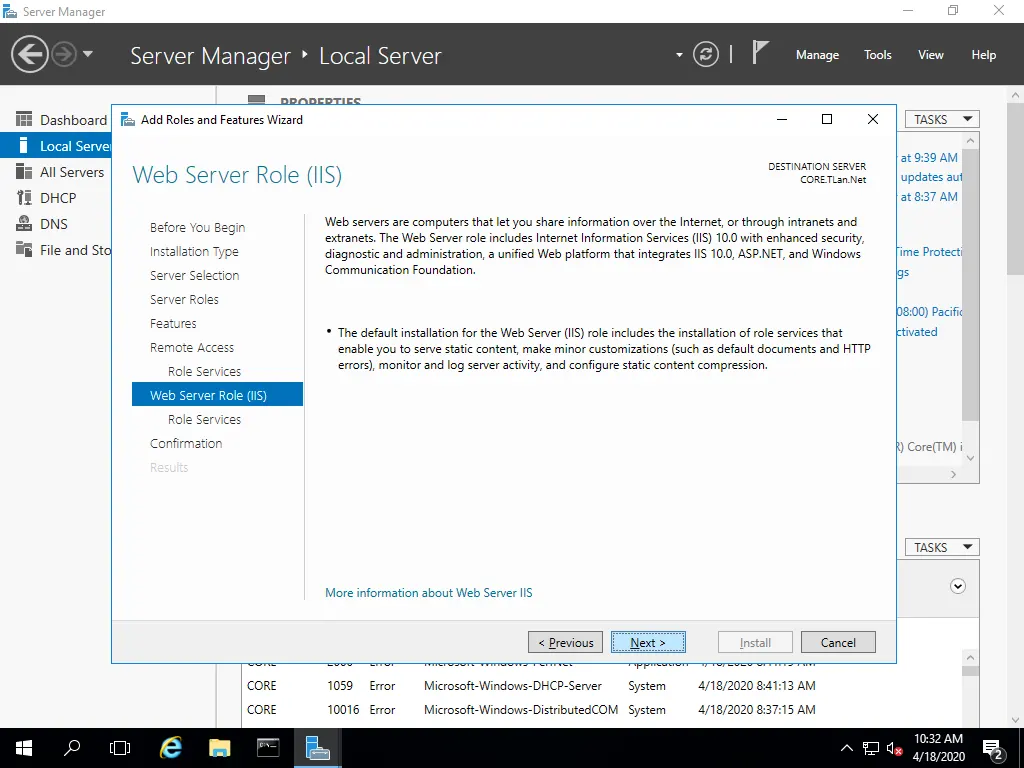Open Role Services under Remote Access

pos(204,371)
